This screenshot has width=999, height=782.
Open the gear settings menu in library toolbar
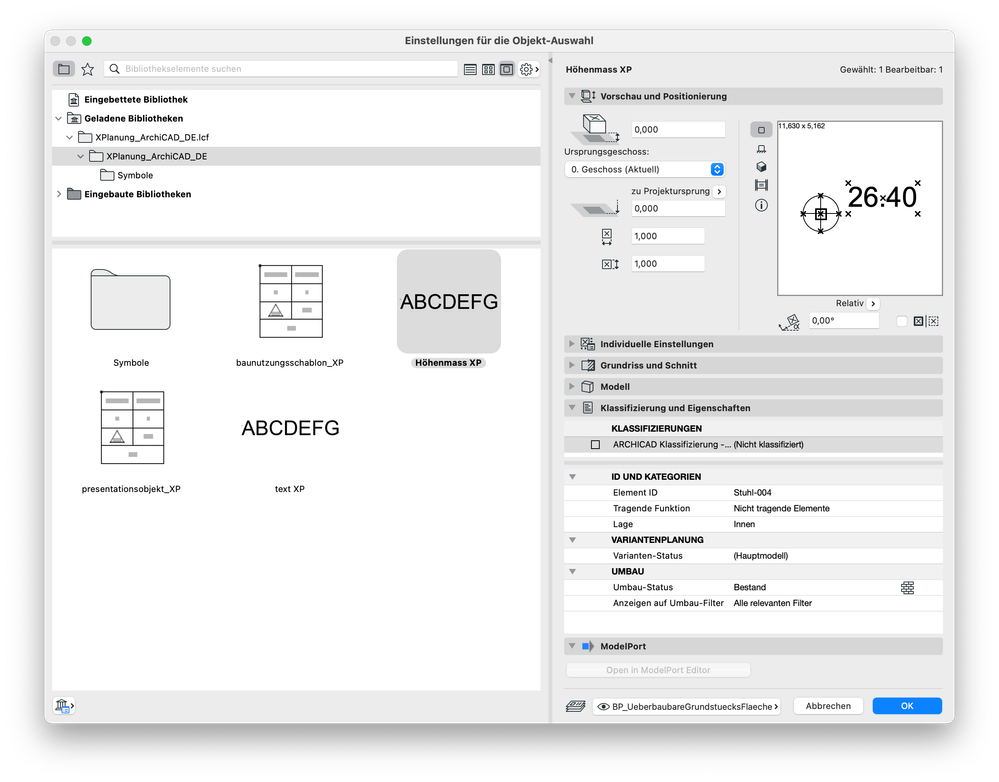[529, 69]
